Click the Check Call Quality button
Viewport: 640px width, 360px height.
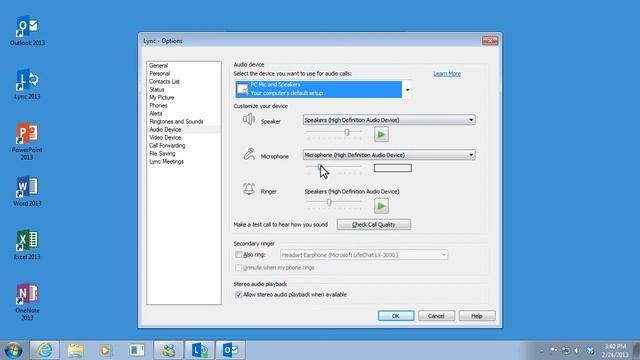pyautogui.click(x=373, y=224)
